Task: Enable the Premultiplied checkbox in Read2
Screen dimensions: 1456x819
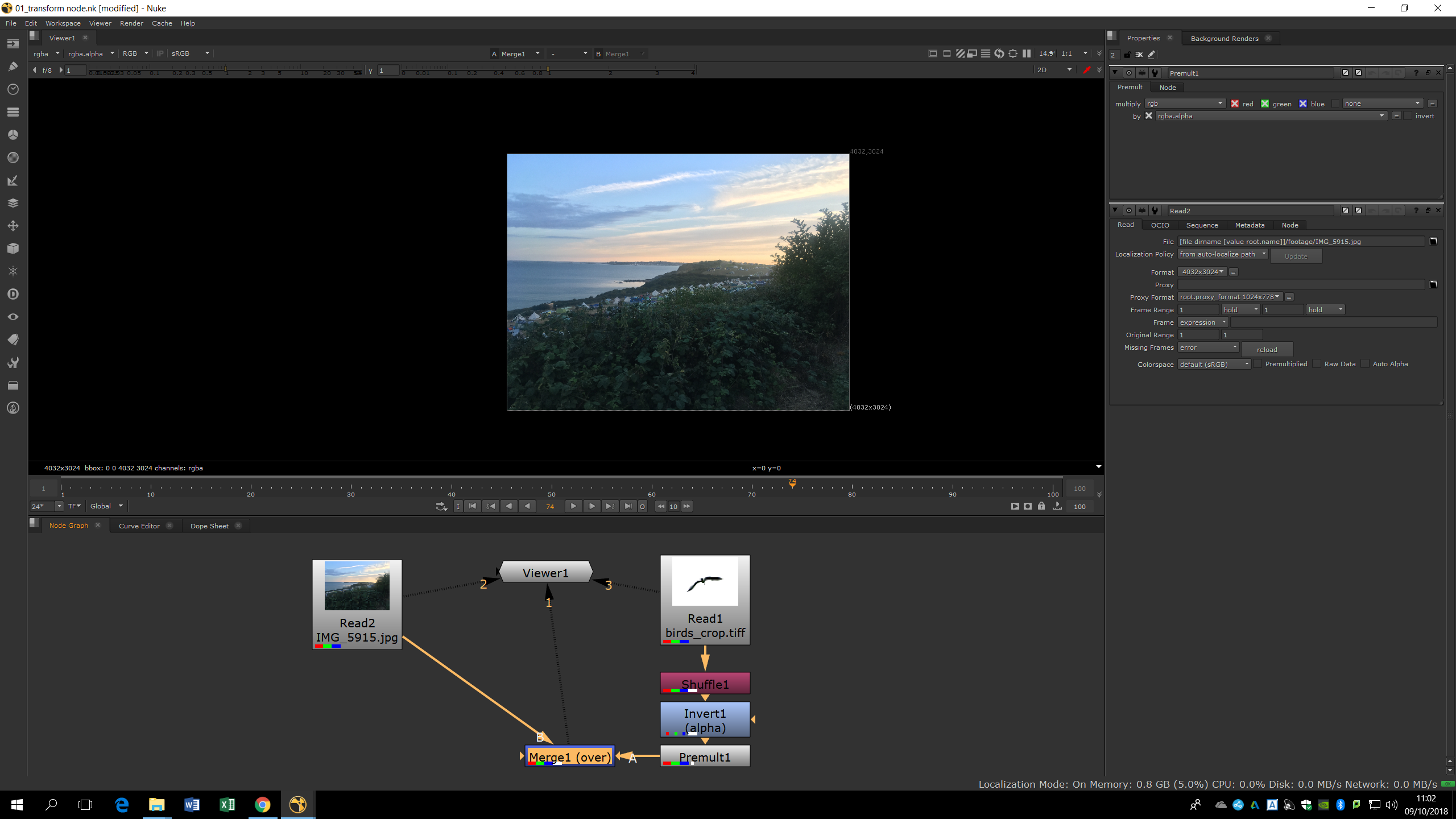Action: click(x=1258, y=364)
